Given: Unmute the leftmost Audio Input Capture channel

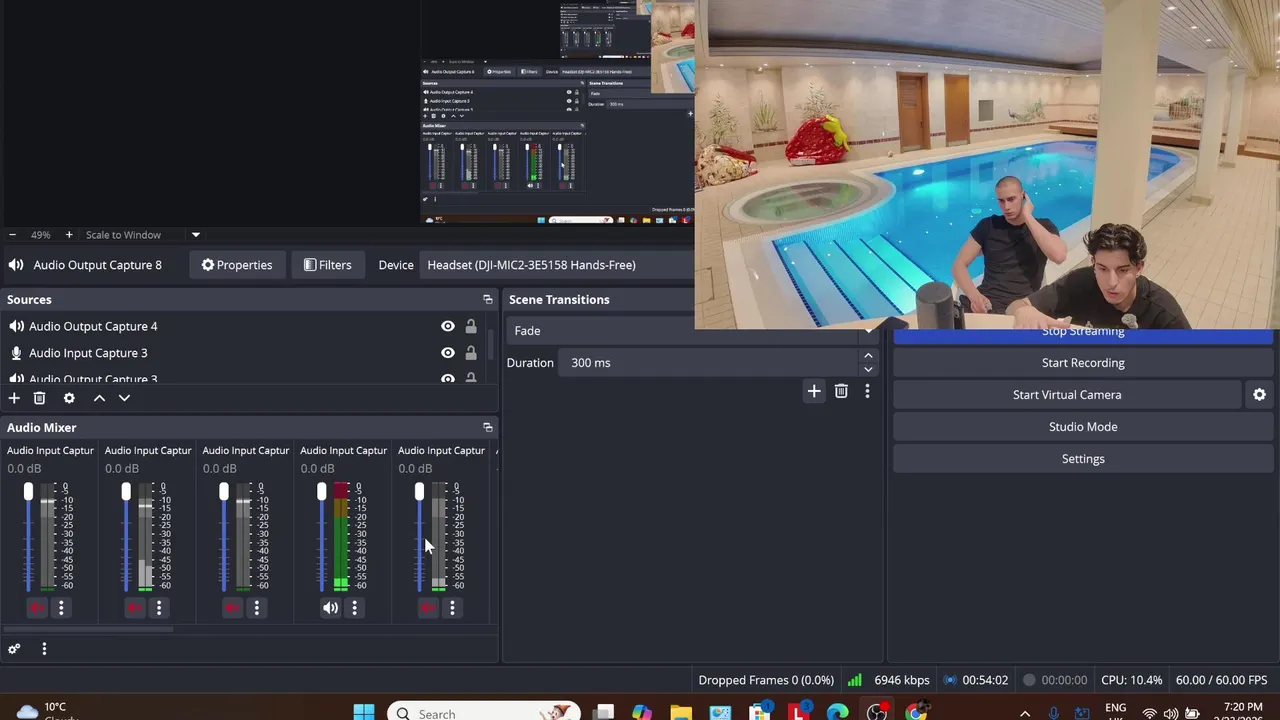Looking at the screenshot, I should pyautogui.click(x=37, y=608).
